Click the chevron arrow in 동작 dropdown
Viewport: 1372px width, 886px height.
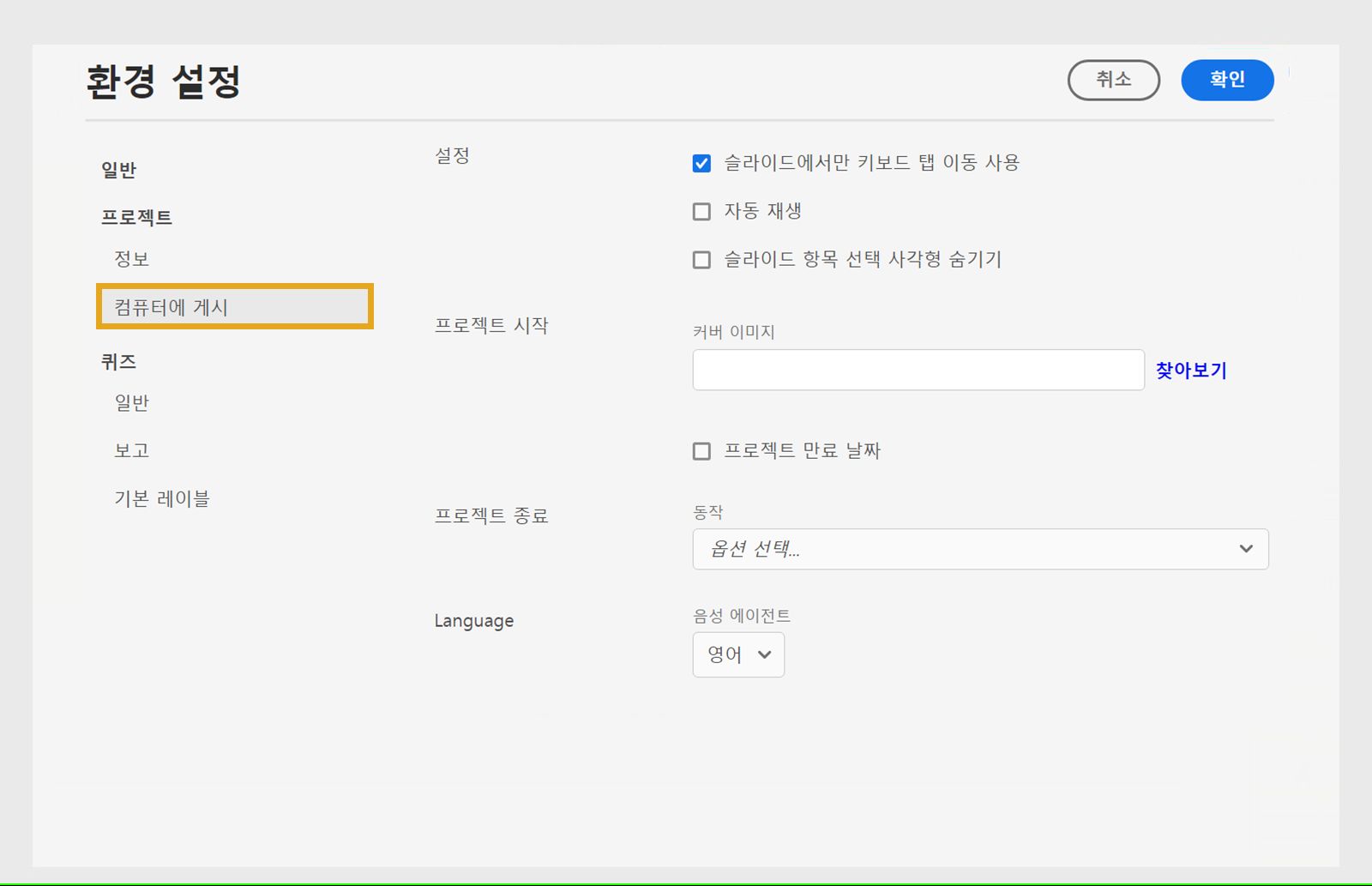click(x=1246, y=549)
